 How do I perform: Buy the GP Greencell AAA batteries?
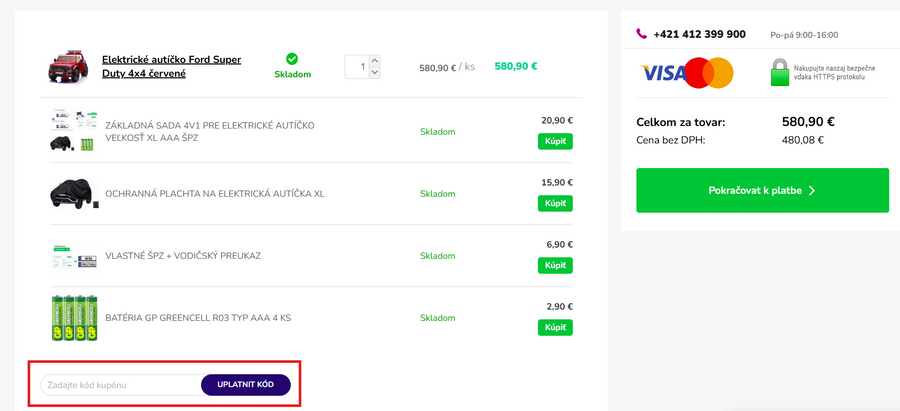pyautogui.click(x=555, y=327)
